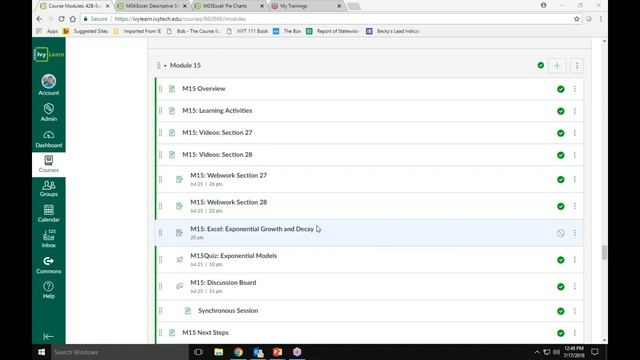
Task: Open Synchronous Session page link
Action: (x=228, y=311)
